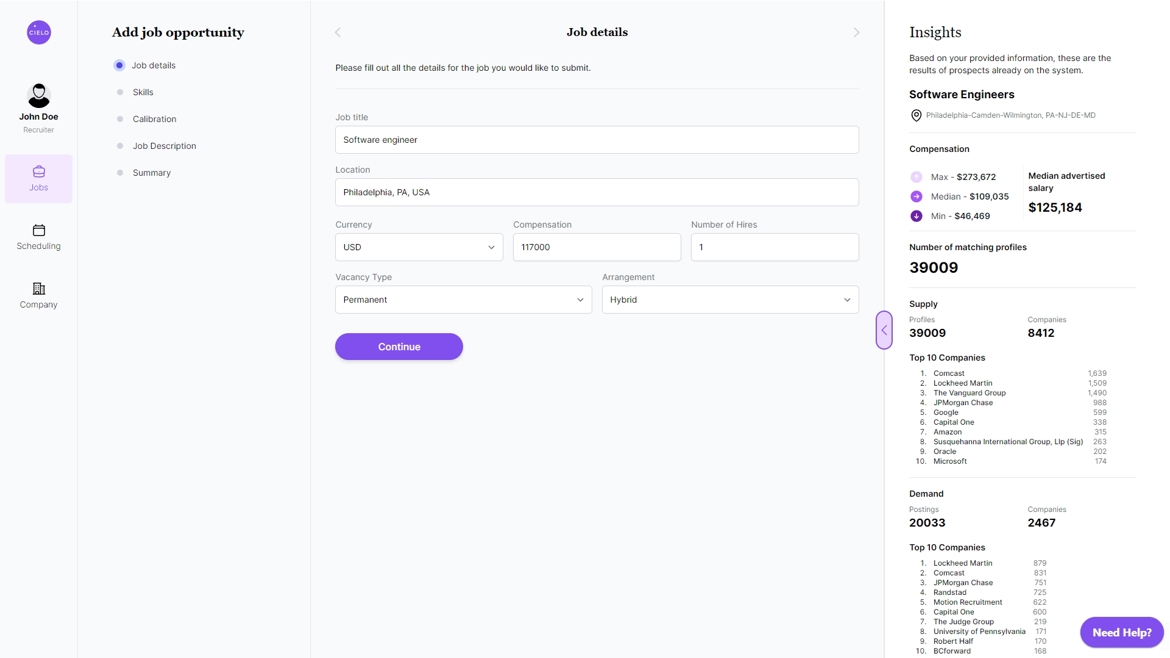This screenshot has height=658, width=1170.
Task: Click John Doe's profile avatar
Action: pyautogui.click(x=39, y=96)
